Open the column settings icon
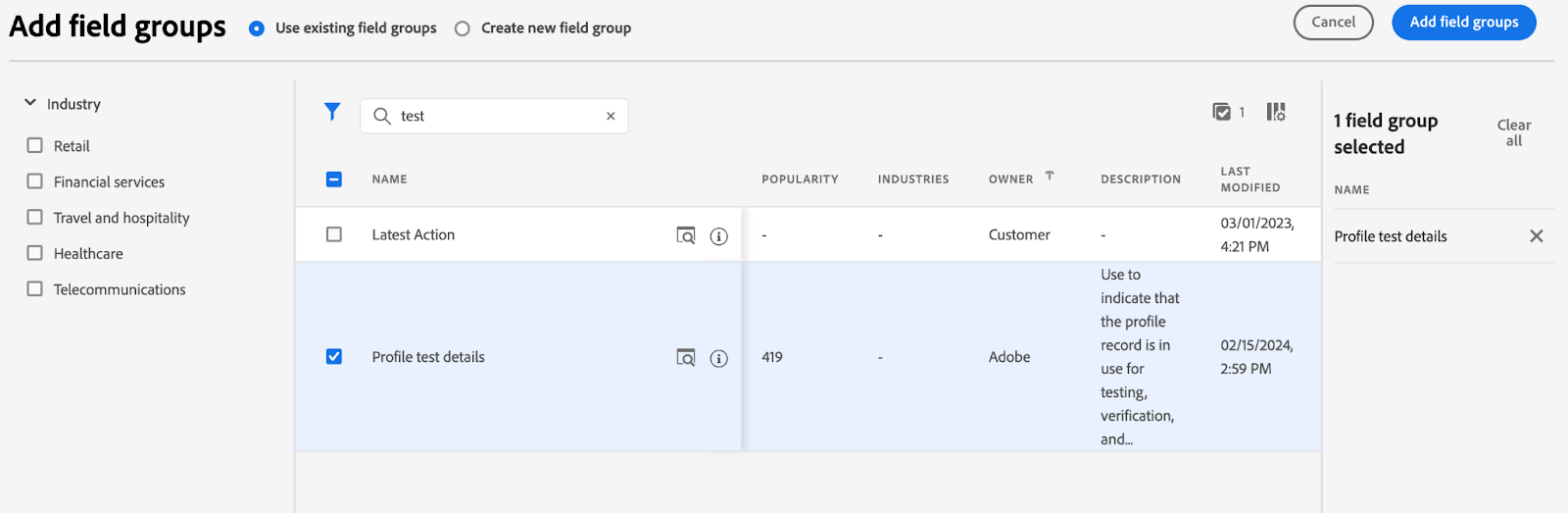Viewport: 1568px width, 513px height. [x=1276, y=112]
